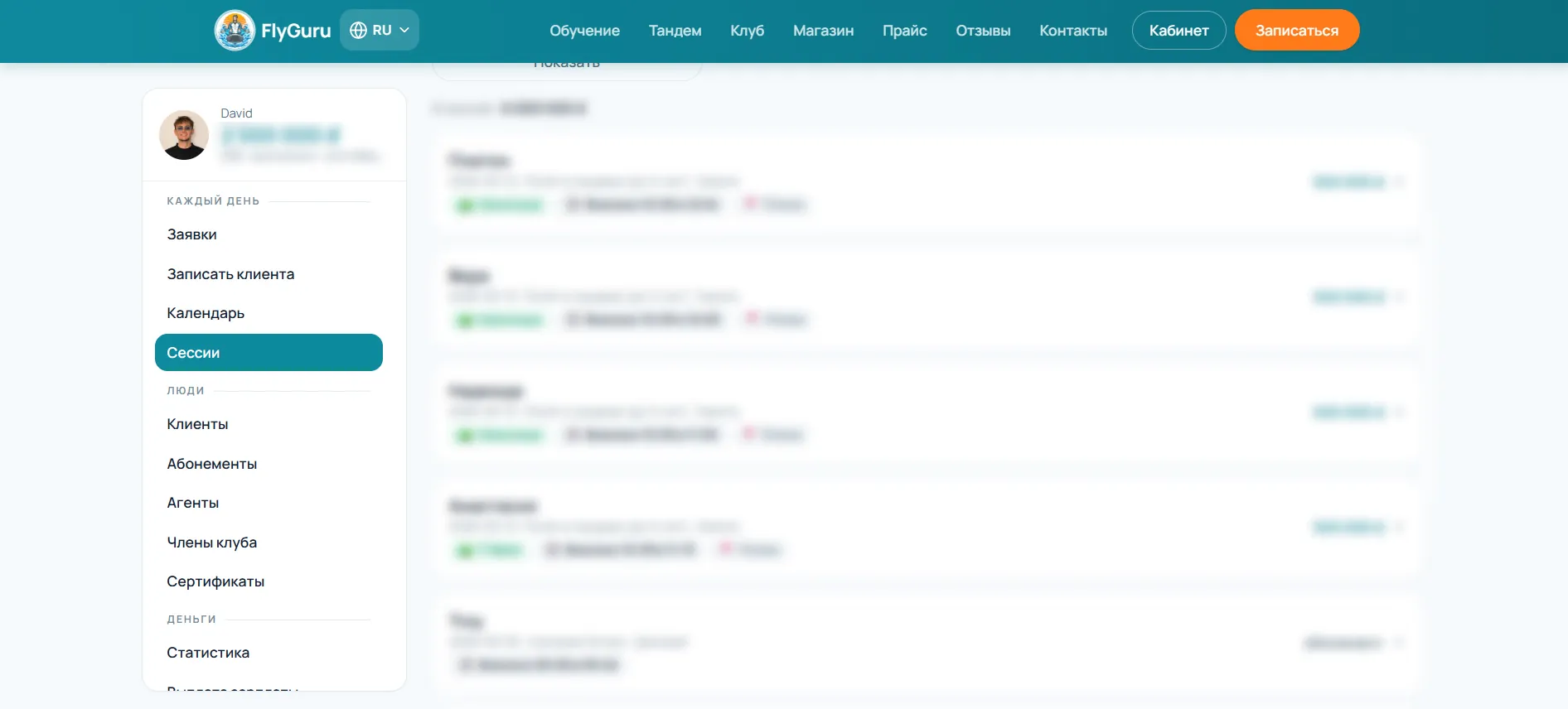Viewport: 1568px width, 709px height.
Task: Click David's profile avatar
Action: [184, 135]
